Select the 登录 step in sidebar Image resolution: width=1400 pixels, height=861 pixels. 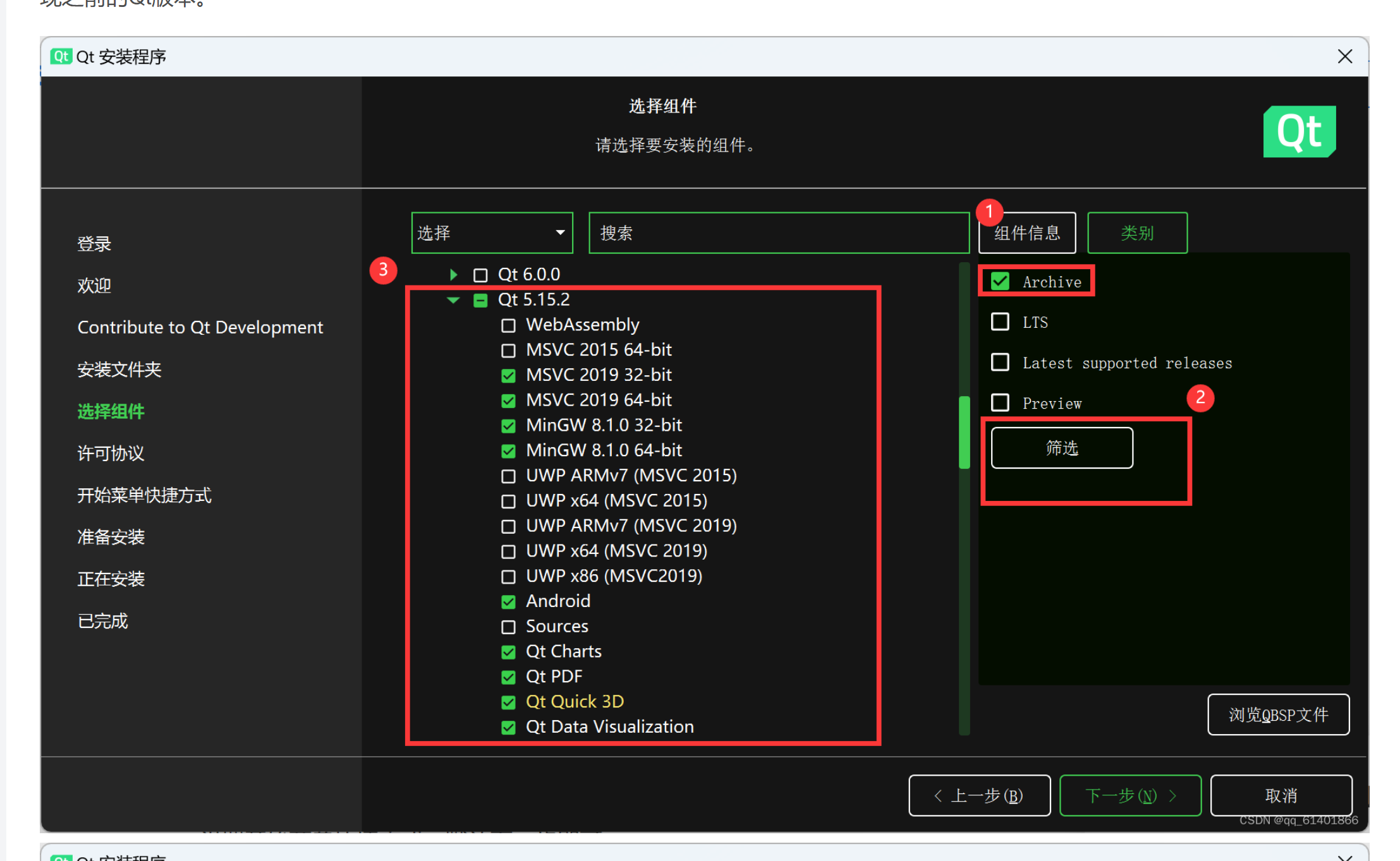tap(94, 244)
